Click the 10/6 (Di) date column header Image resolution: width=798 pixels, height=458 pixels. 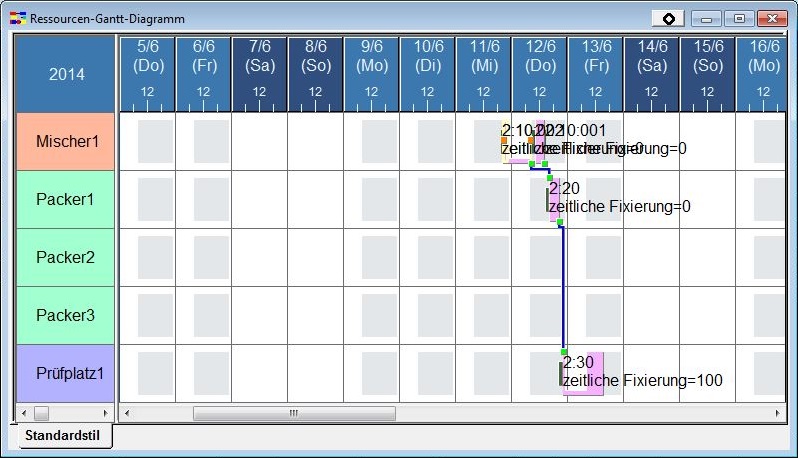428,74
